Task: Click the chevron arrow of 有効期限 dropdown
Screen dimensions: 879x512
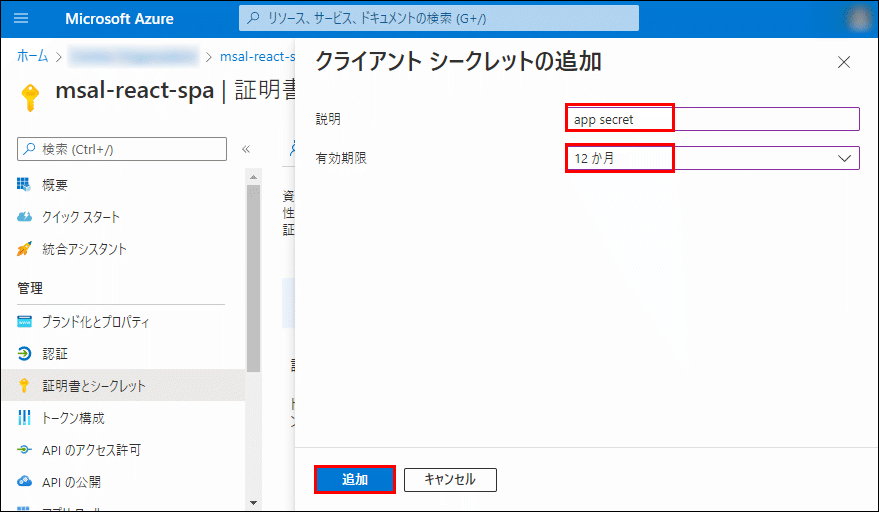Action: [844, 158]
